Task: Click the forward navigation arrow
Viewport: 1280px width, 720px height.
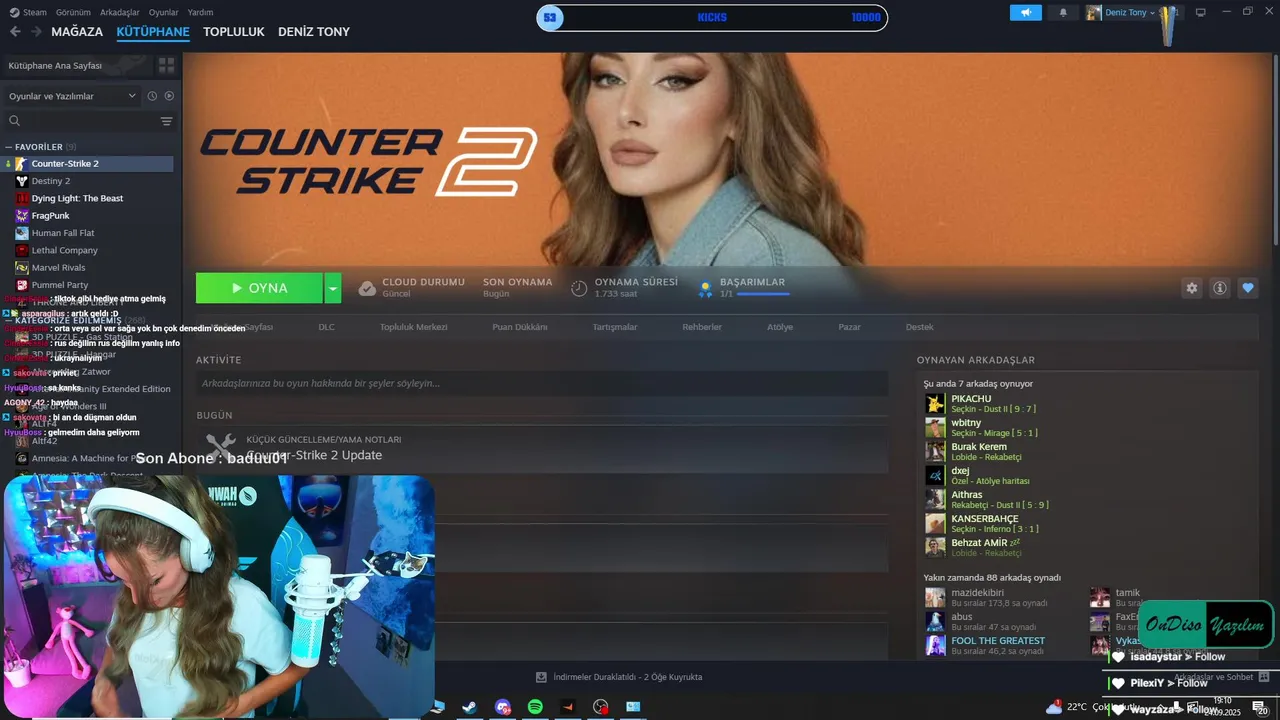Action: point(36,31)
